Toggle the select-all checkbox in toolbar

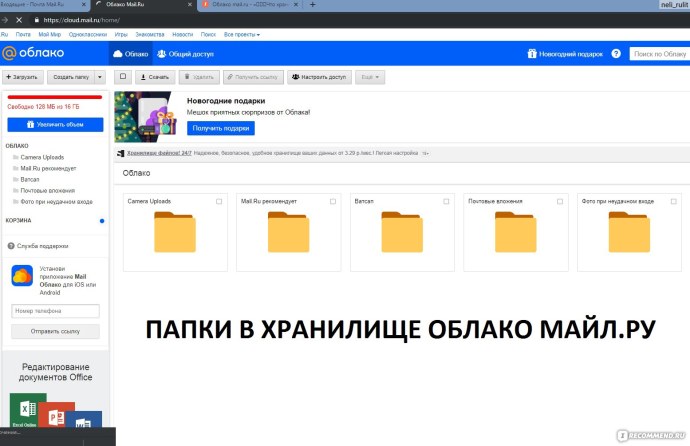pyautogui.click(x=123, y=77)
